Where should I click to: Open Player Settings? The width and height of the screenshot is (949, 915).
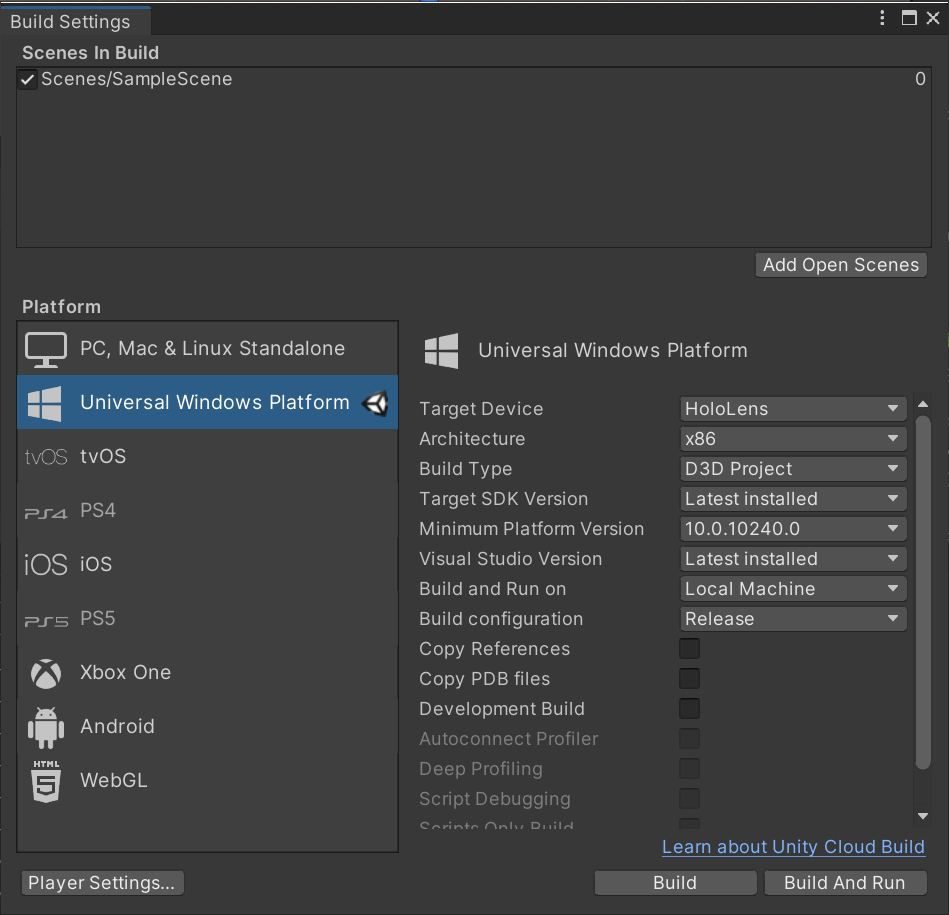pyautogui.click(x=102, y=883)
